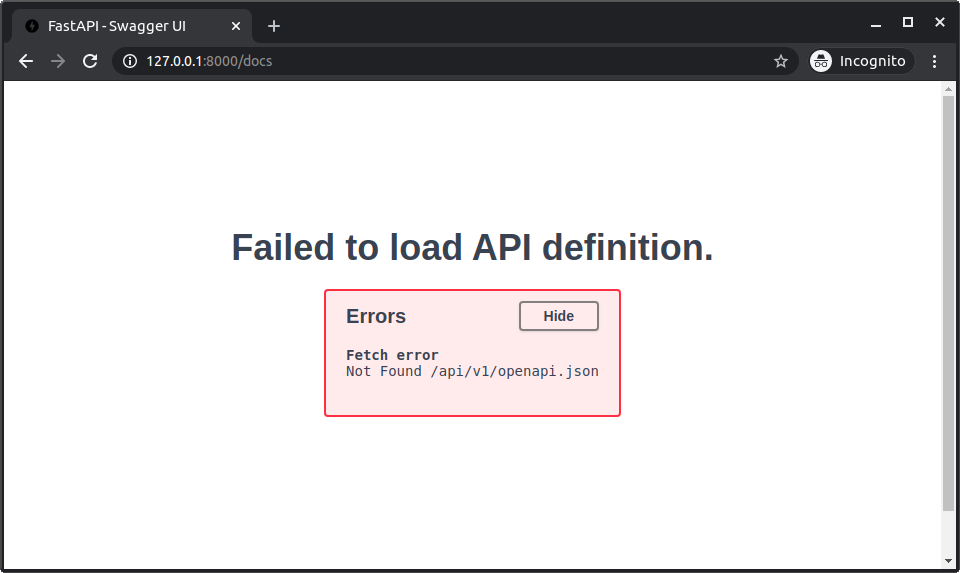The image size is (960, 573).
Task: Bookmark this page with the star icon
Action: tap(781, 61)
